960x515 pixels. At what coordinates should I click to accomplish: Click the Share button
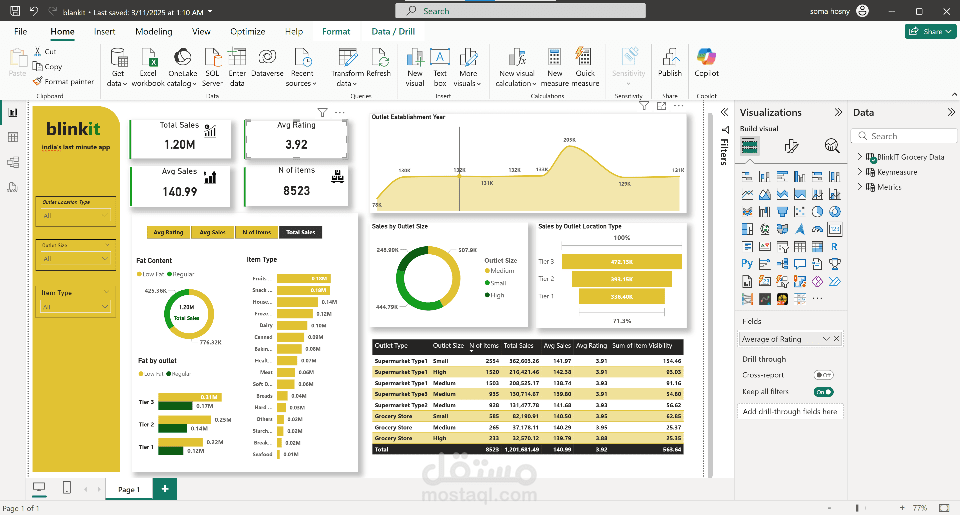click(931, 31)
